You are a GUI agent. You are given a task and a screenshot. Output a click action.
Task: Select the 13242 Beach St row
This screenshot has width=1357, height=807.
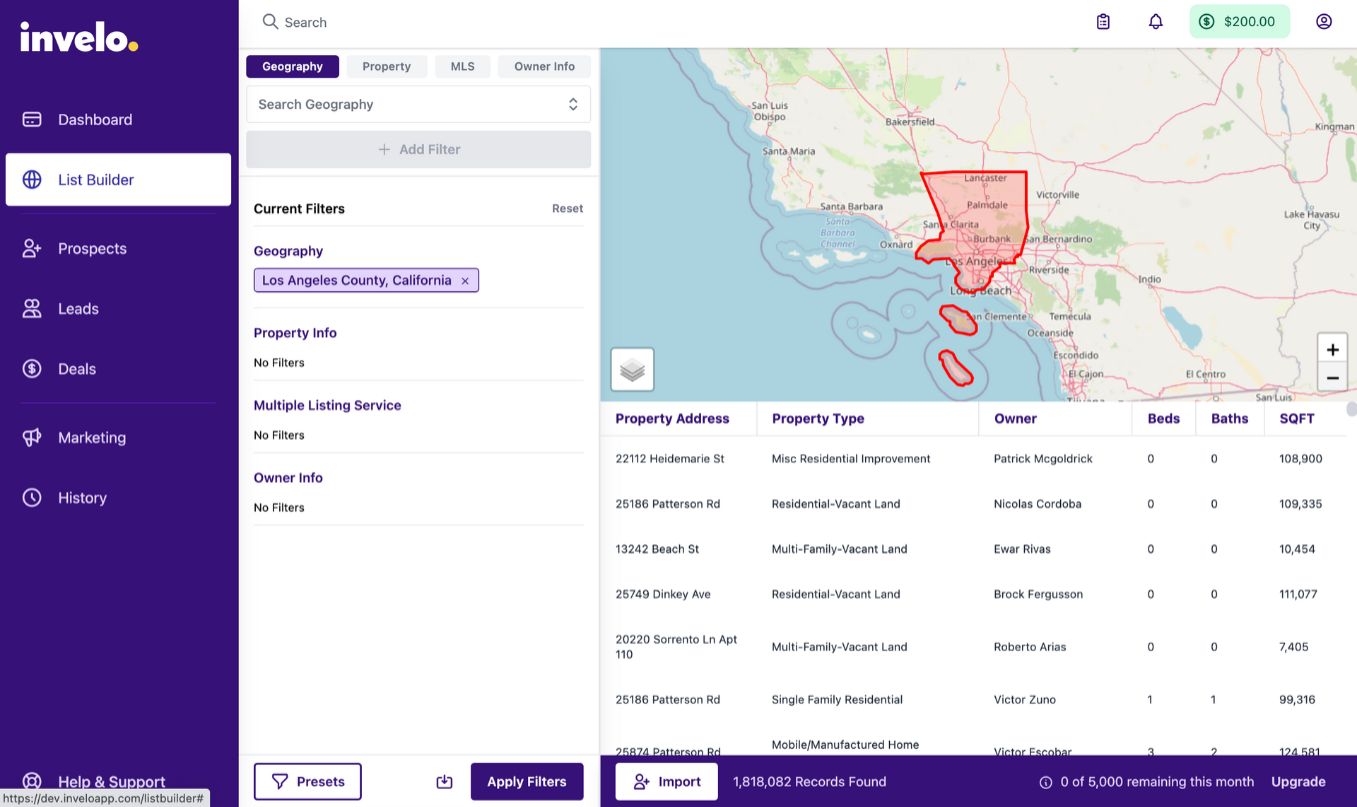click(x=973, y=549)
